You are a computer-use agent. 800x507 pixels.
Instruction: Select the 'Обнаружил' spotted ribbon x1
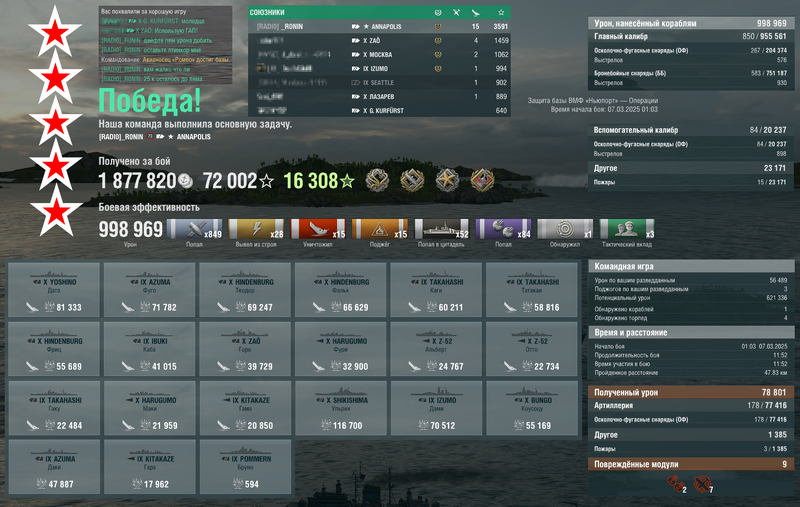coord(565,229)
